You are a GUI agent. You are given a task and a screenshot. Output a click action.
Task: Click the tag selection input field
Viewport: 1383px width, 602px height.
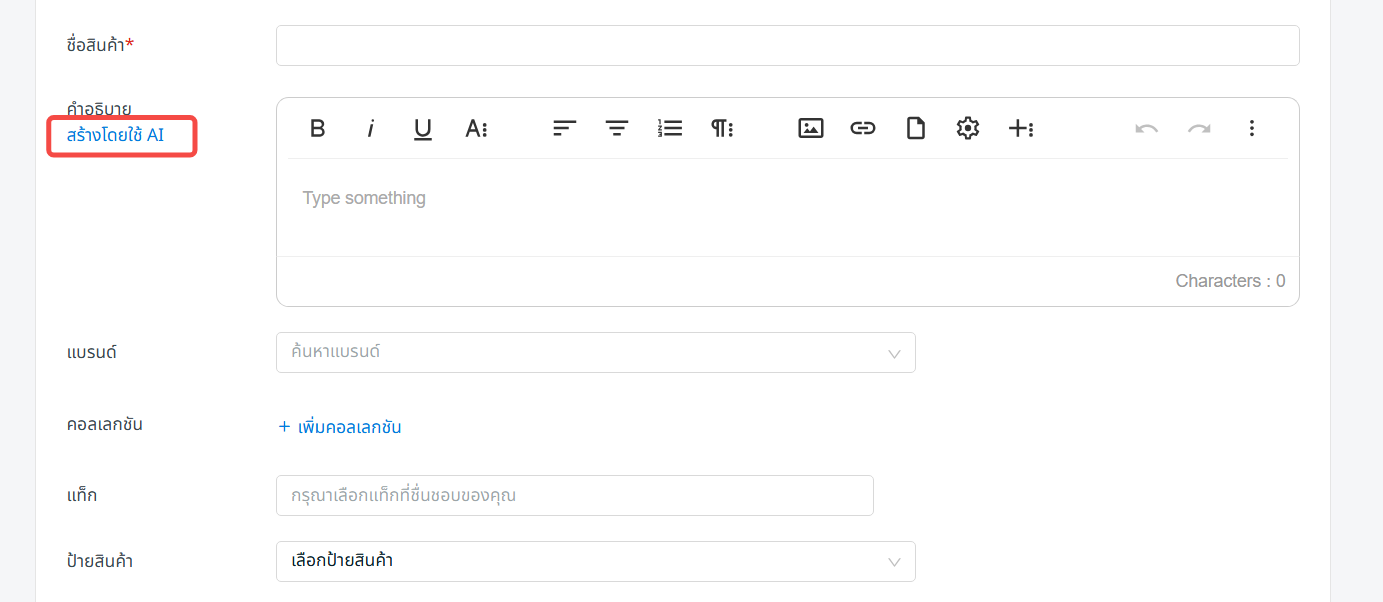pyautogui.click(x=575, y=495)
